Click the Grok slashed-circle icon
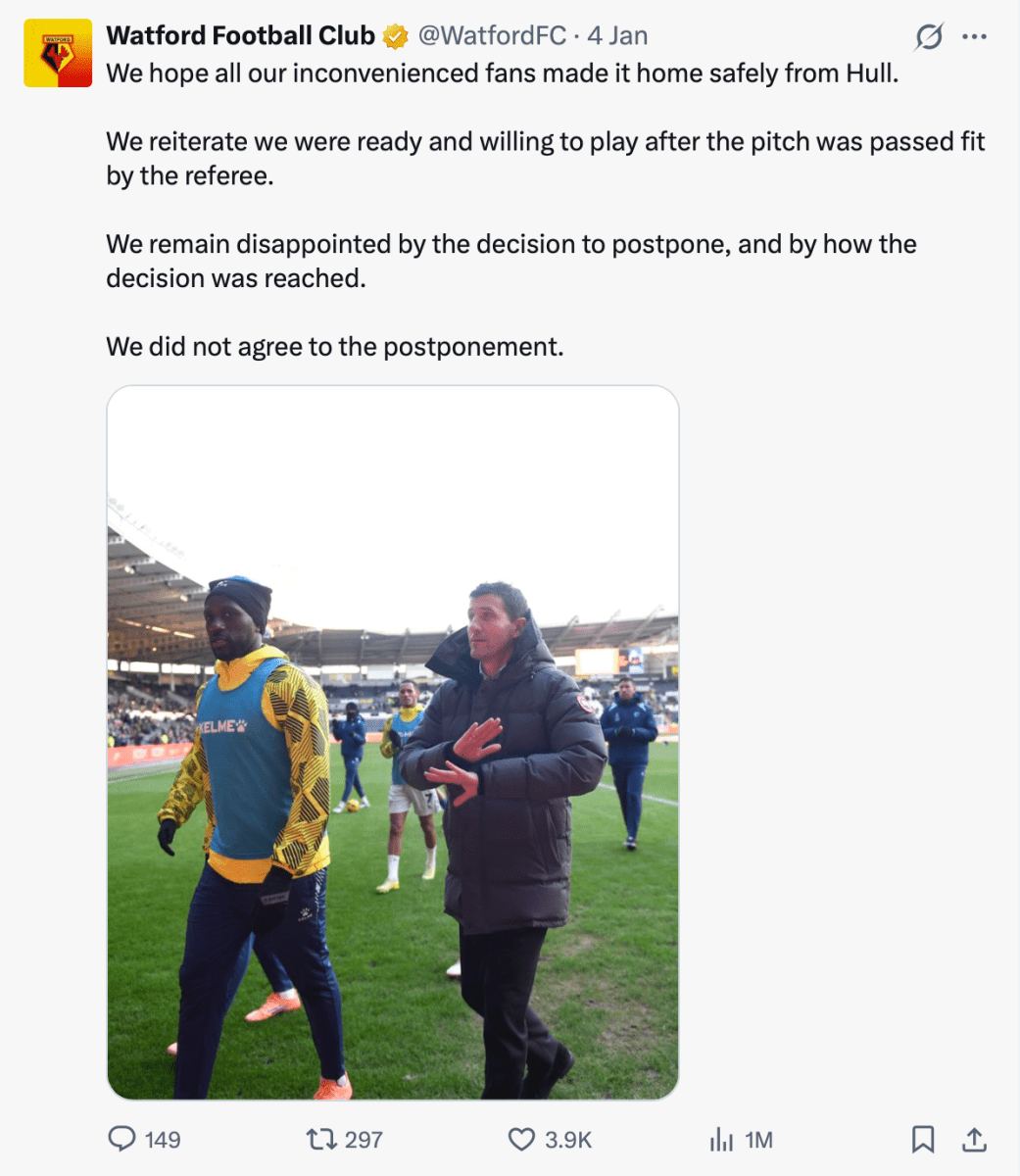 point(929,37)
